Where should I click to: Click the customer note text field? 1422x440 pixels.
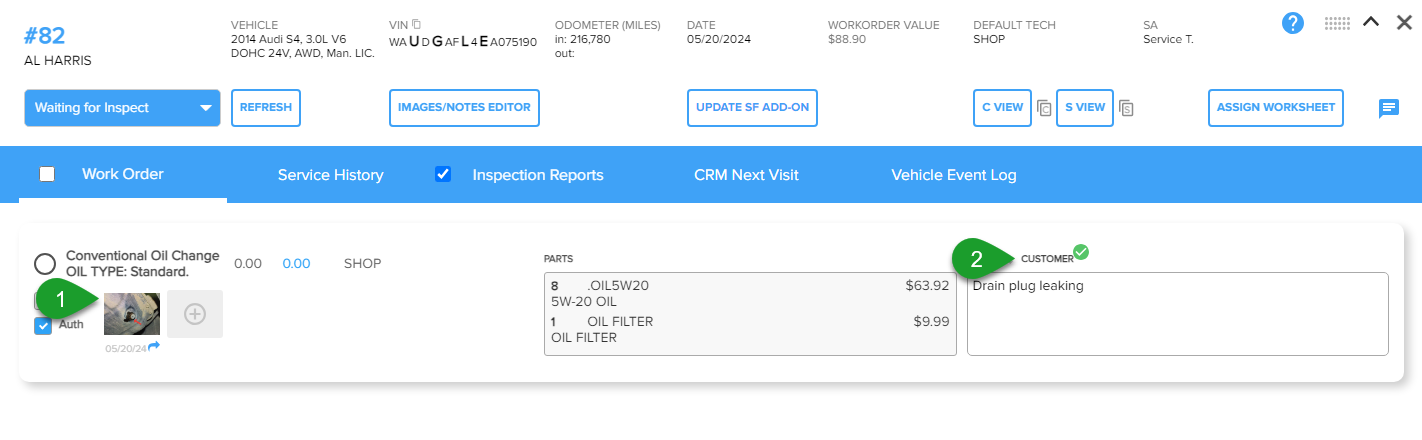1178,314
